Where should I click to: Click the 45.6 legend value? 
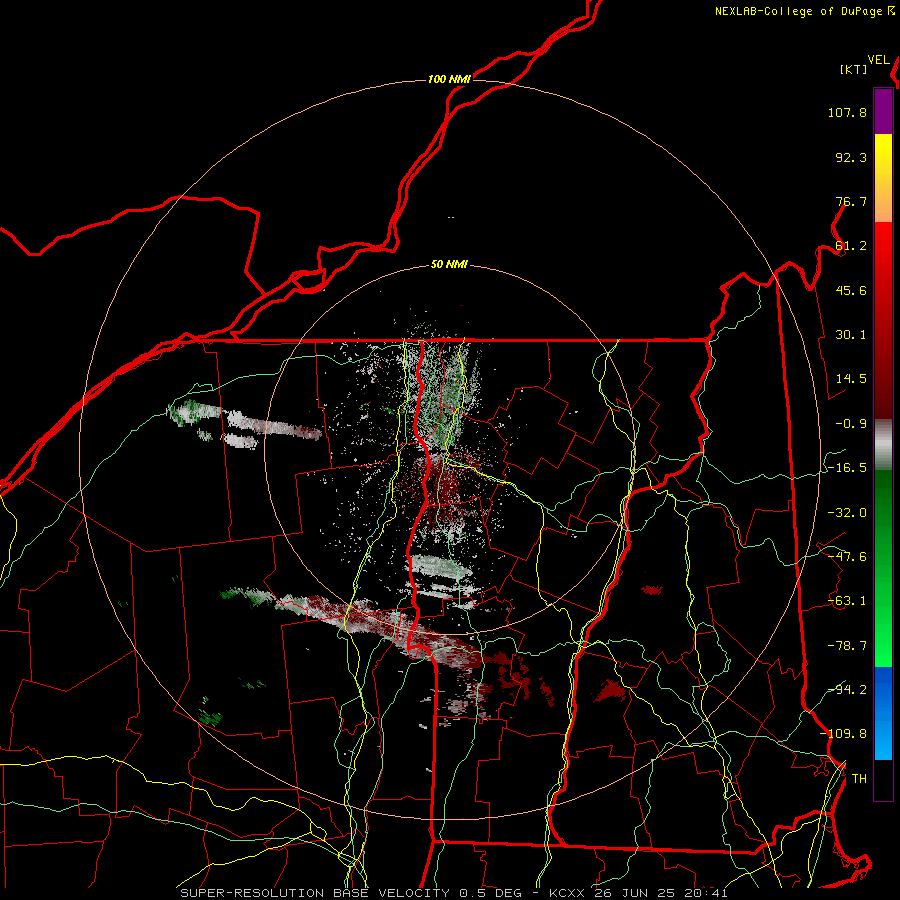click(851, 290)
